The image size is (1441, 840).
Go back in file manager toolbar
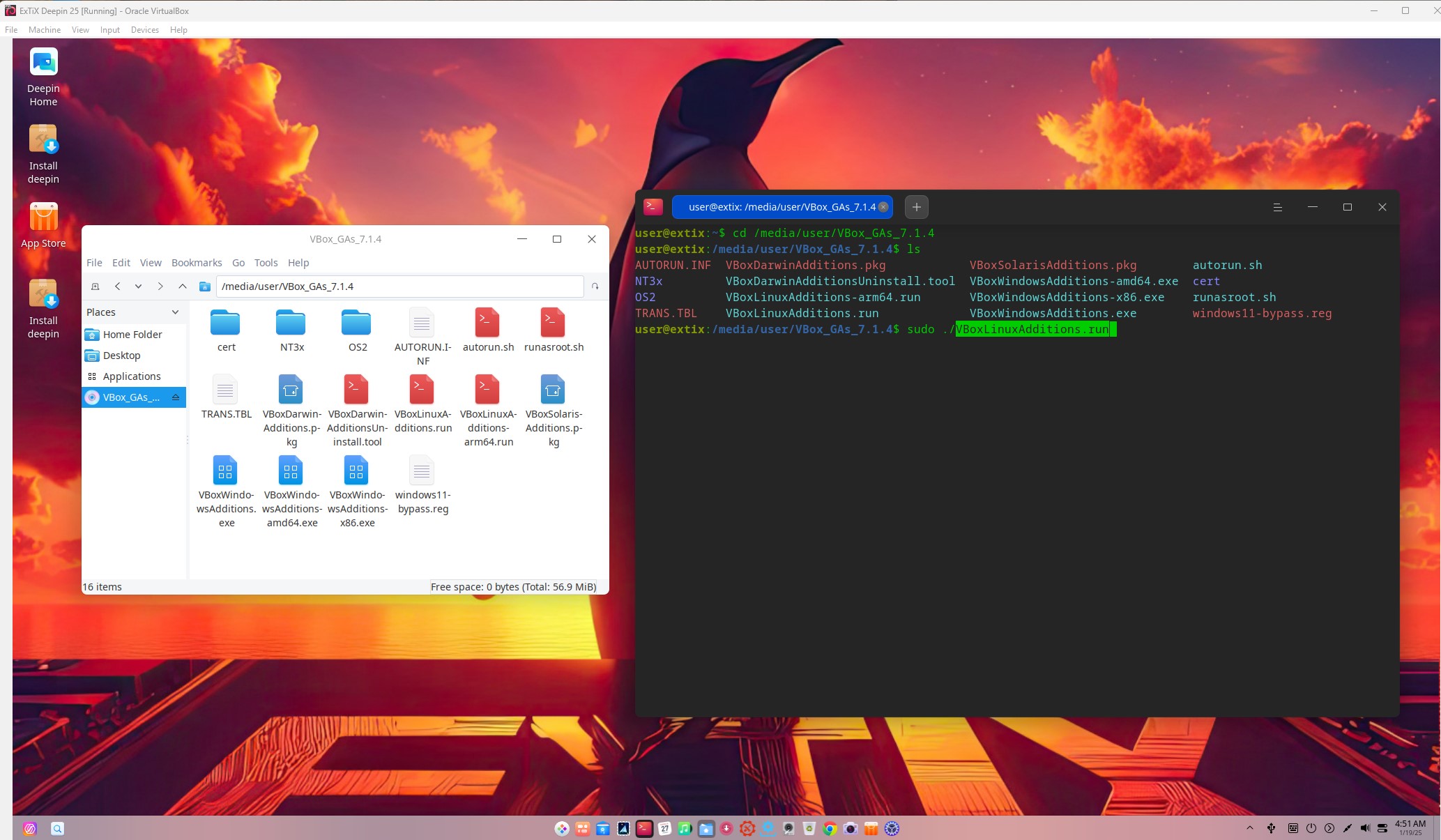tap(118, 287)
